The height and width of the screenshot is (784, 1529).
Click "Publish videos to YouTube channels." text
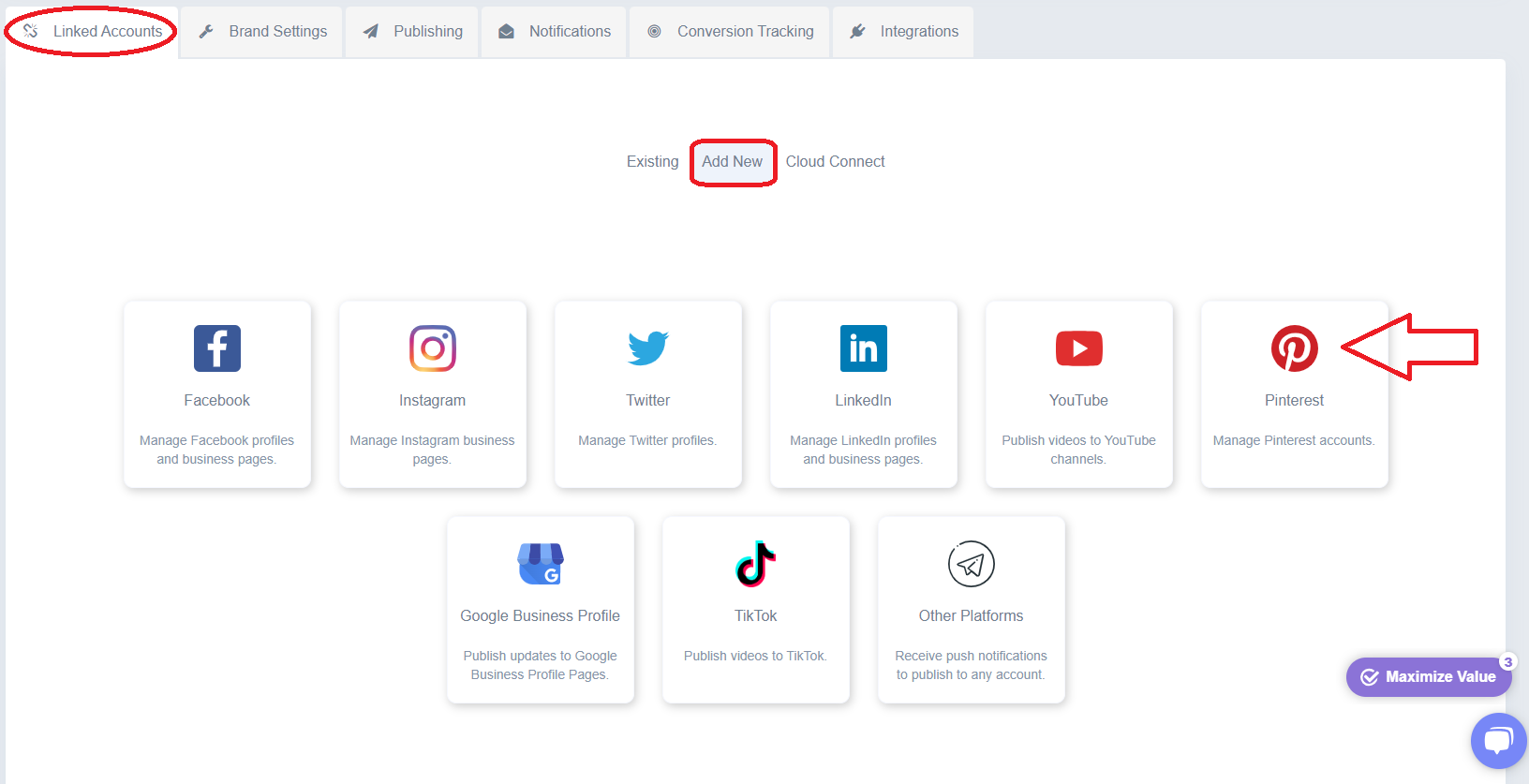(x=1079, y=450)
